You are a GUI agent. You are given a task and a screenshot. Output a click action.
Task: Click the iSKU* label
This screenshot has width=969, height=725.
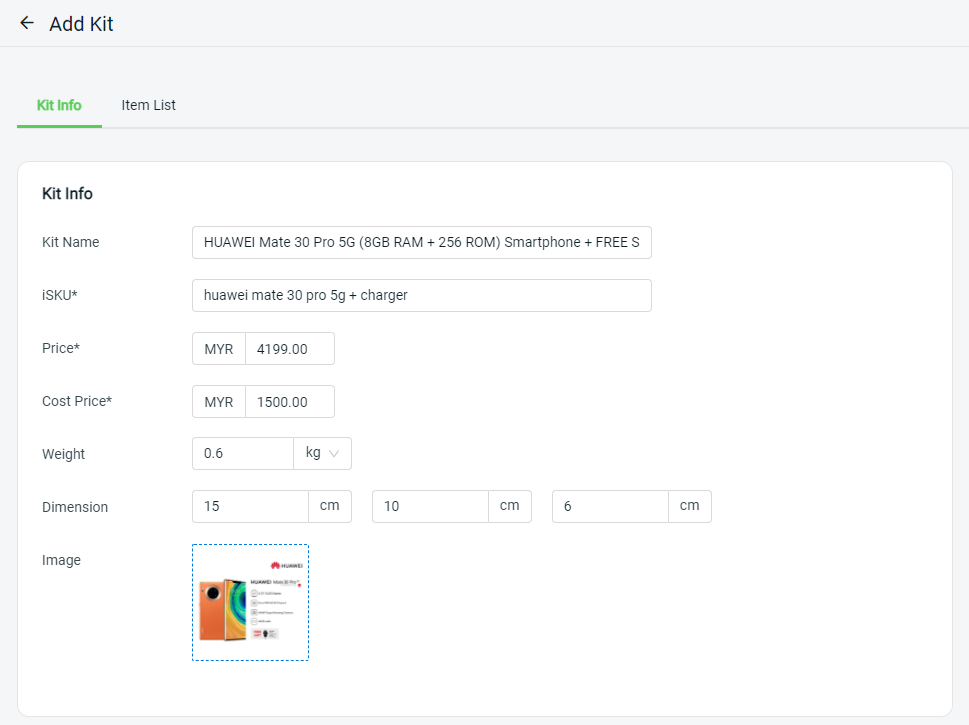pyautogui.click(x=60, y=295)
